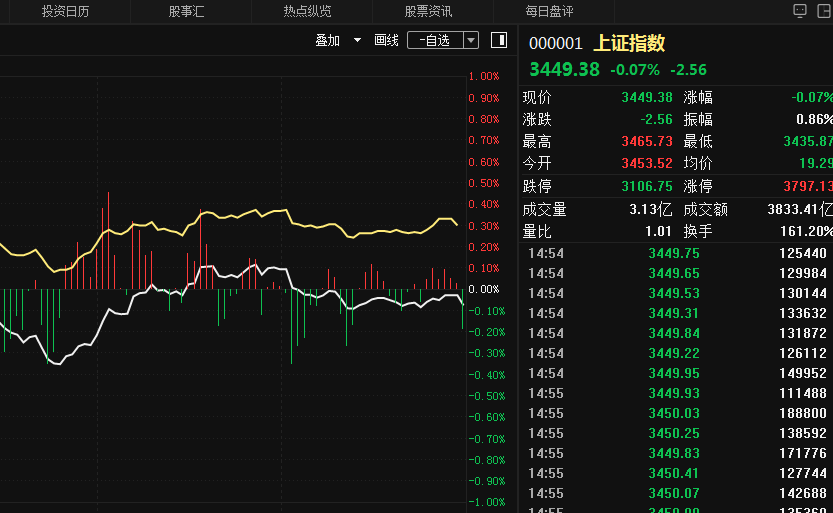Select the 画线 drawing tool
The width and height of the screenshot is (833, 513).
pos(386,40)
